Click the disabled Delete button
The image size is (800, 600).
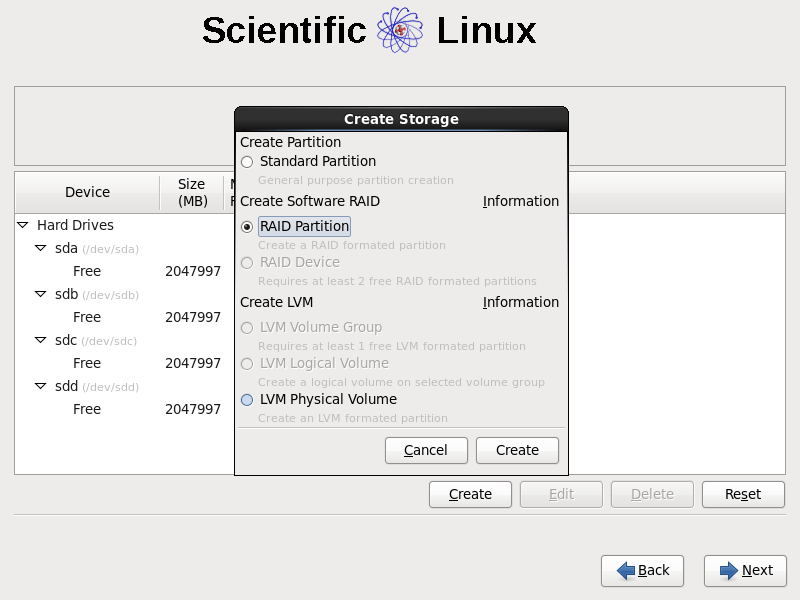point(652,494)
